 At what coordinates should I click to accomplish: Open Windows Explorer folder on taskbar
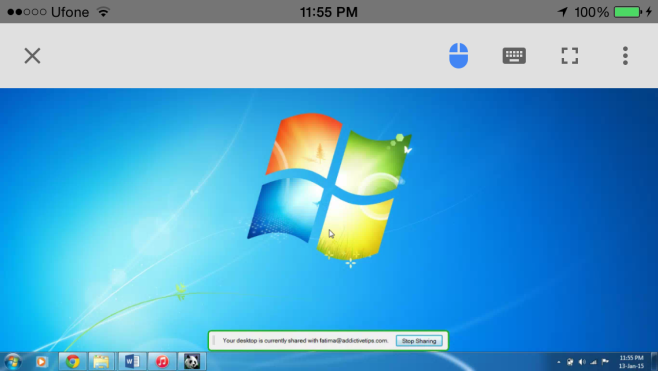coord(101,361)
